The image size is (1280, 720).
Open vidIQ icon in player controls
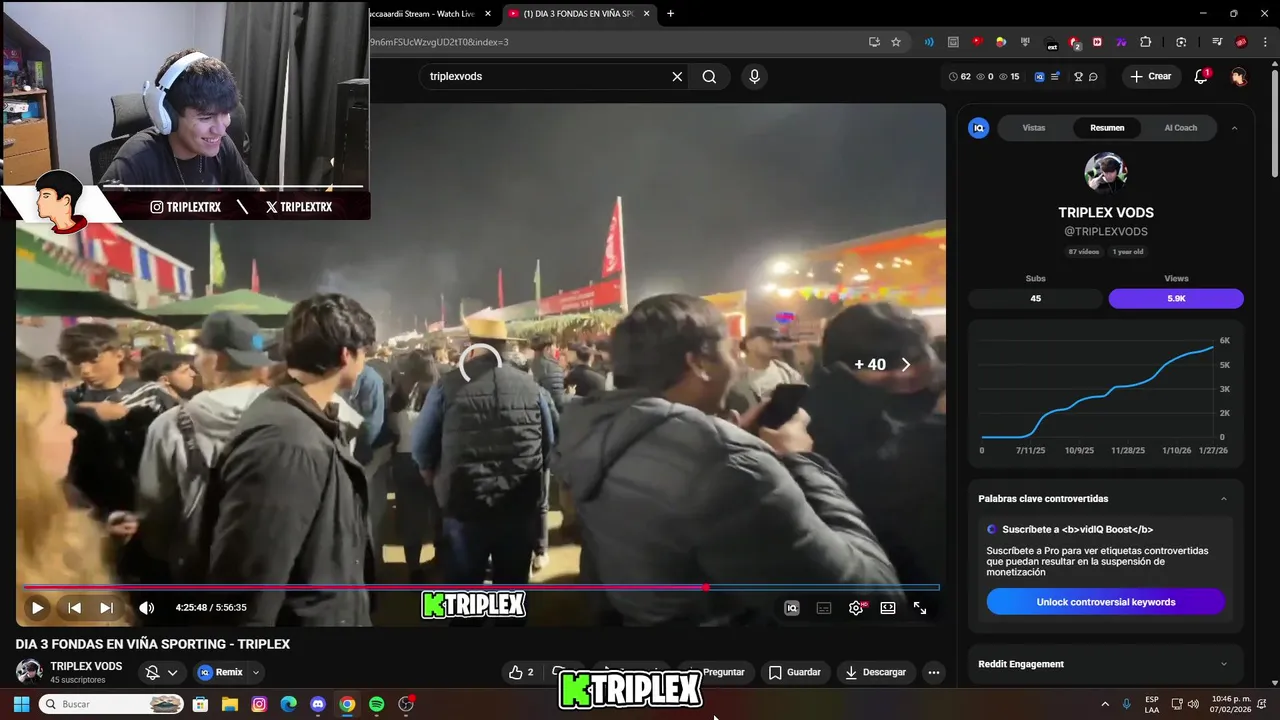[792, 607]
